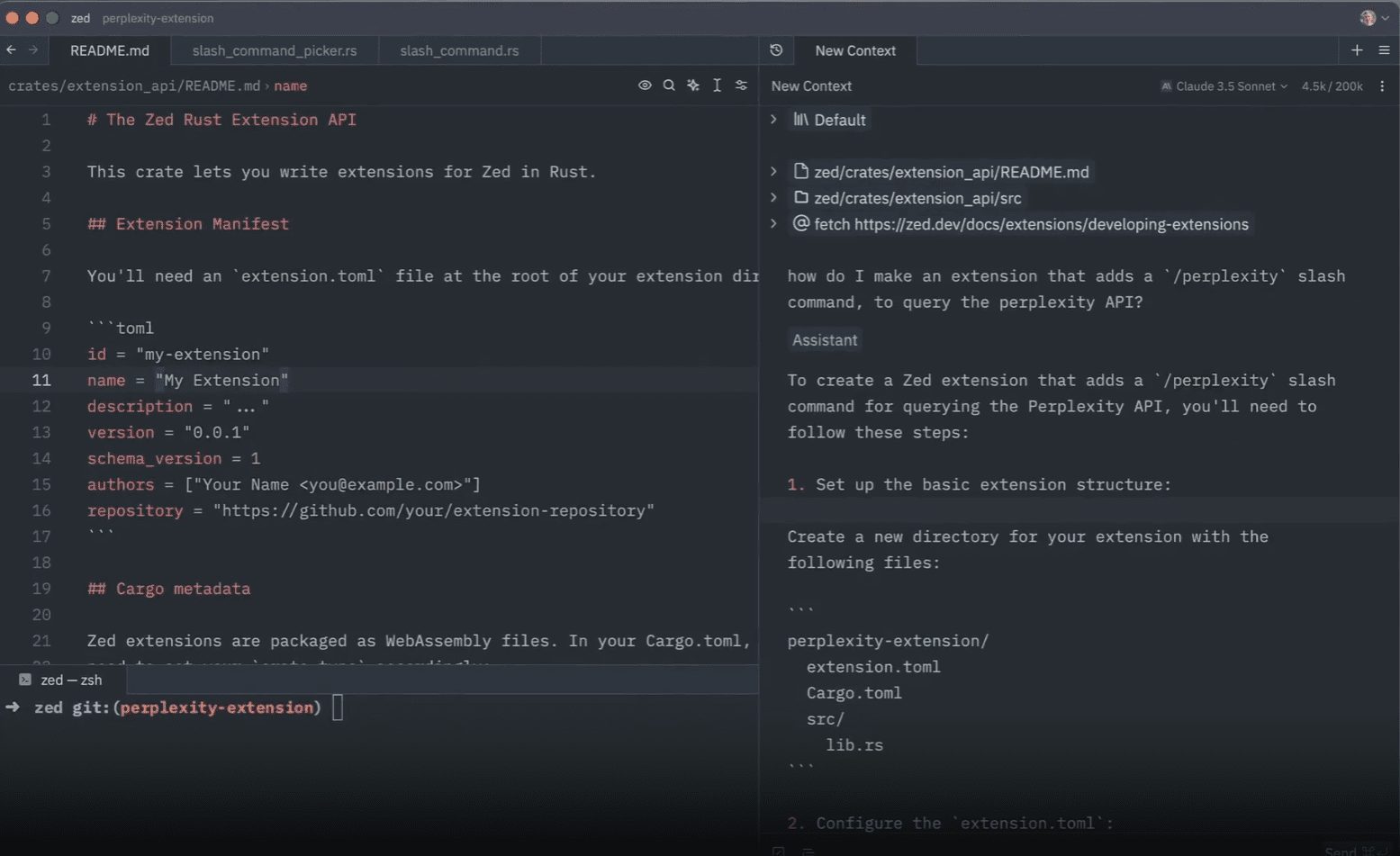
Task: Click line number 1 in gutter
Action: point(45,119)
